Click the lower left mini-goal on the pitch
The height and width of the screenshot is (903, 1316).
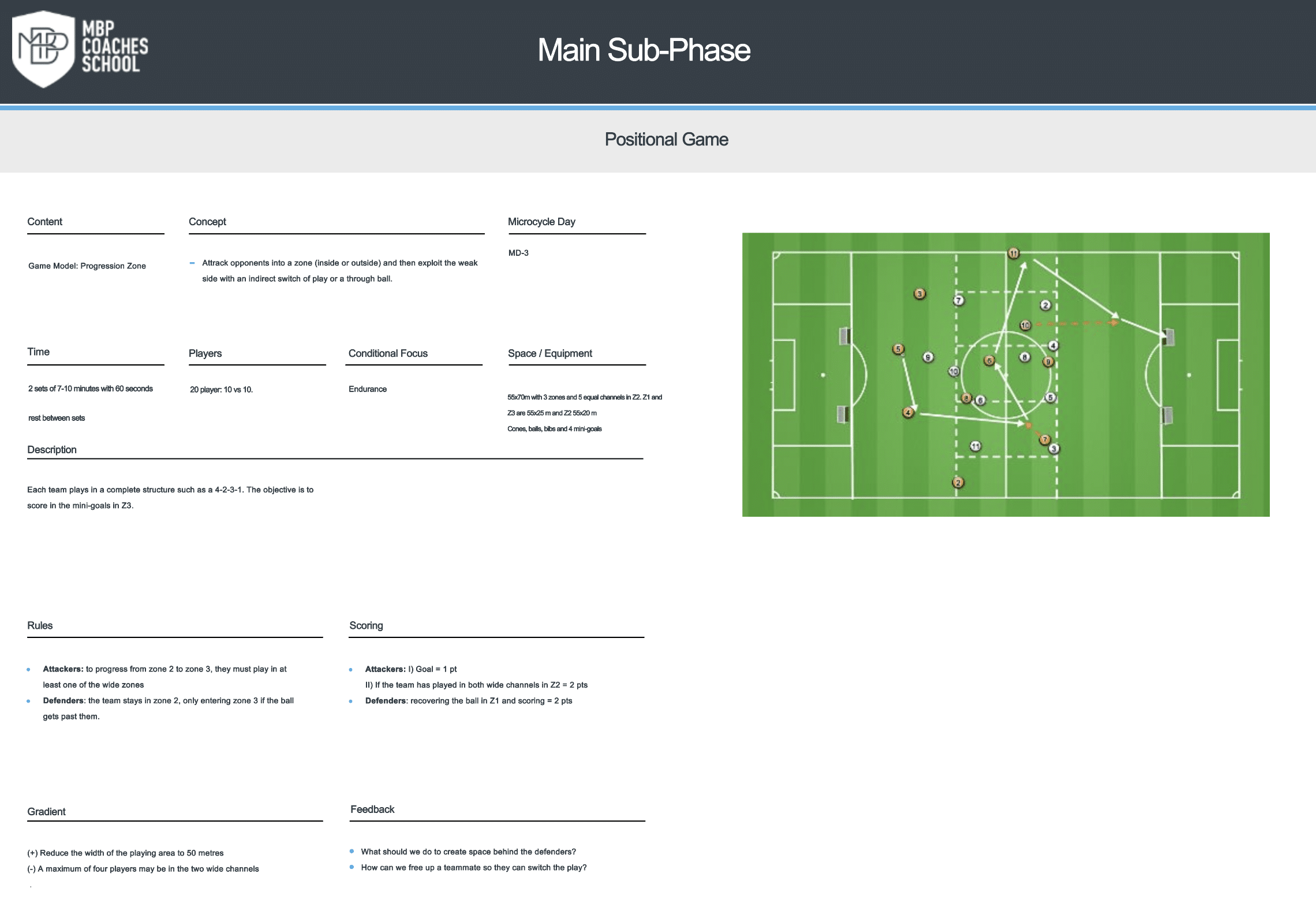(x=843, y=413)
